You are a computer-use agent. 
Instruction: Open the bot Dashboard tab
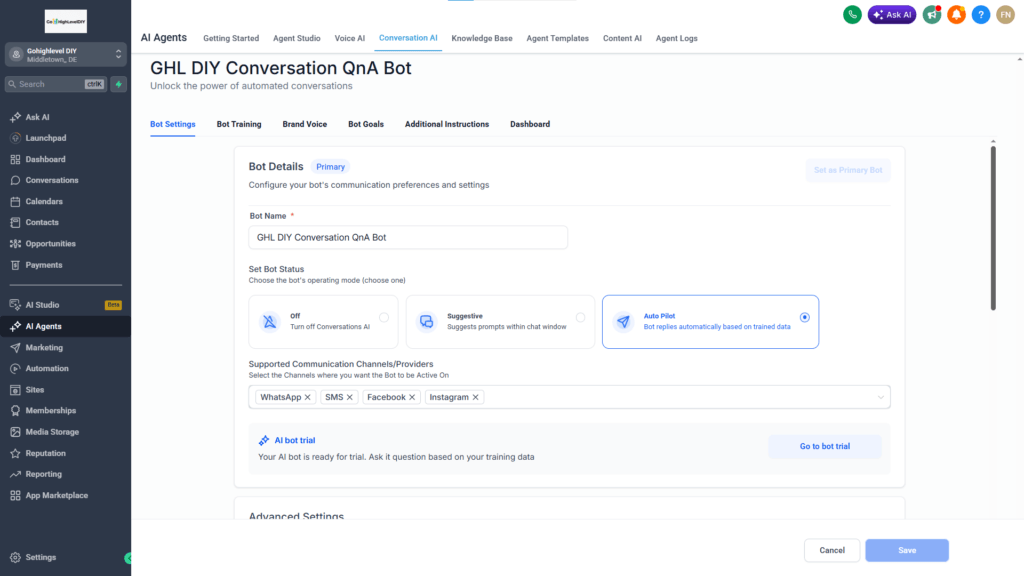(x=530, y=124)
